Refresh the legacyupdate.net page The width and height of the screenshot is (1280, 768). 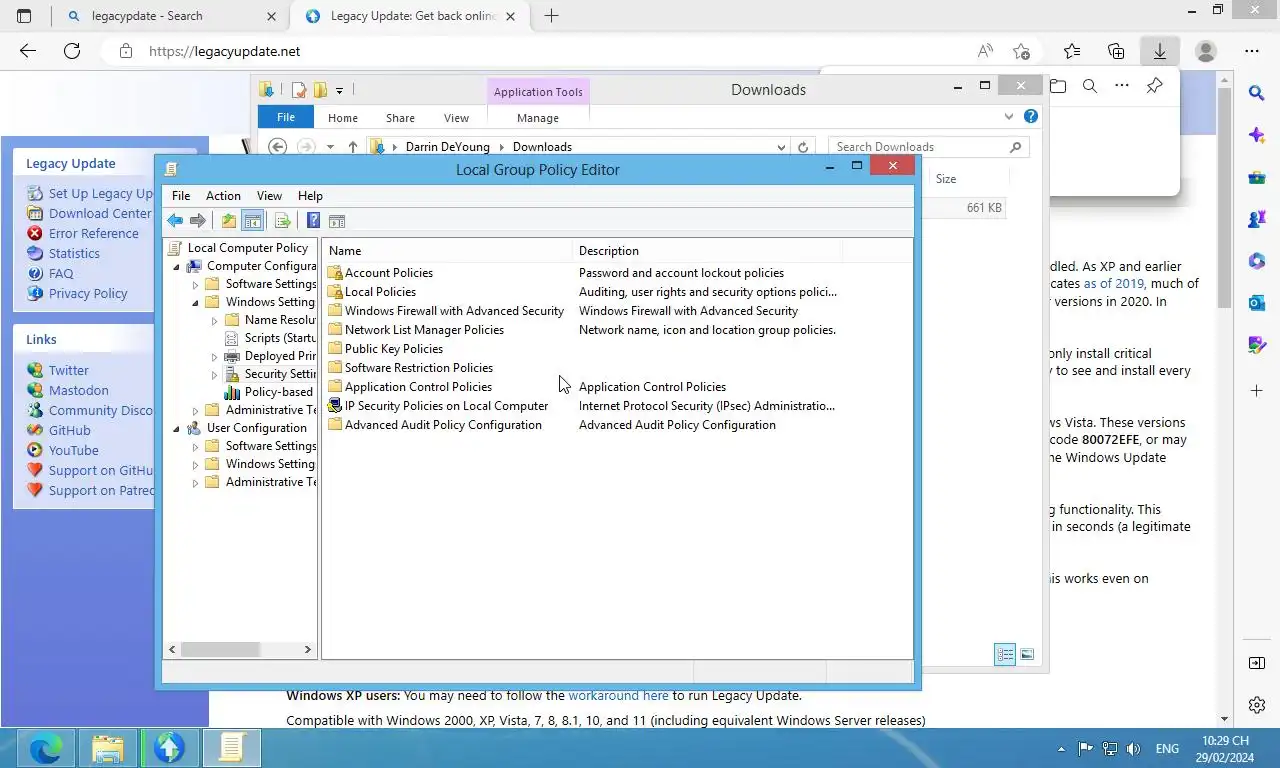pyautogui.click(x=72, y=51)
